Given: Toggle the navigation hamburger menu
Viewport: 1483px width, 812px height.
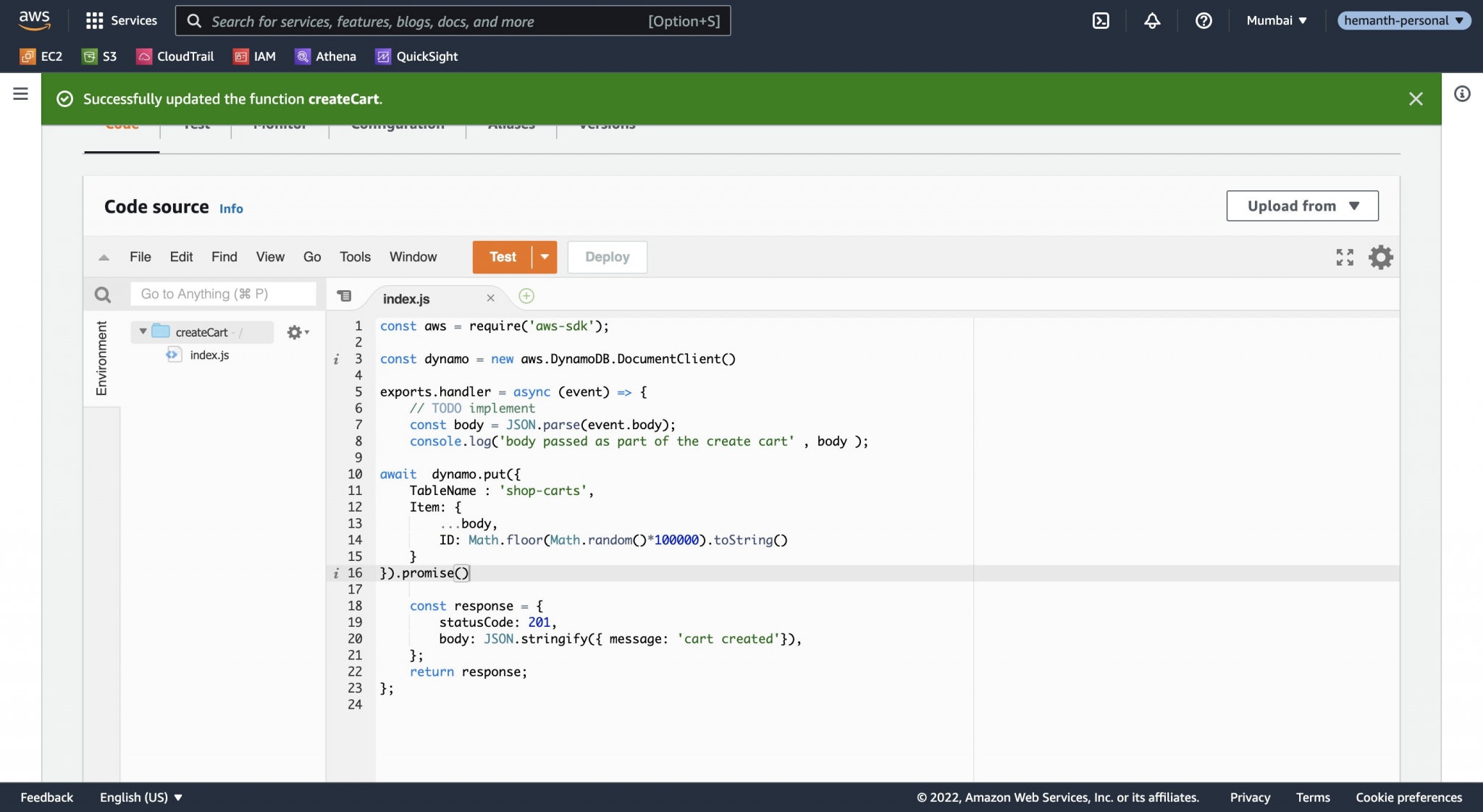Looking at the screenshot, I should pyautogui.click(x=20, y=93).
